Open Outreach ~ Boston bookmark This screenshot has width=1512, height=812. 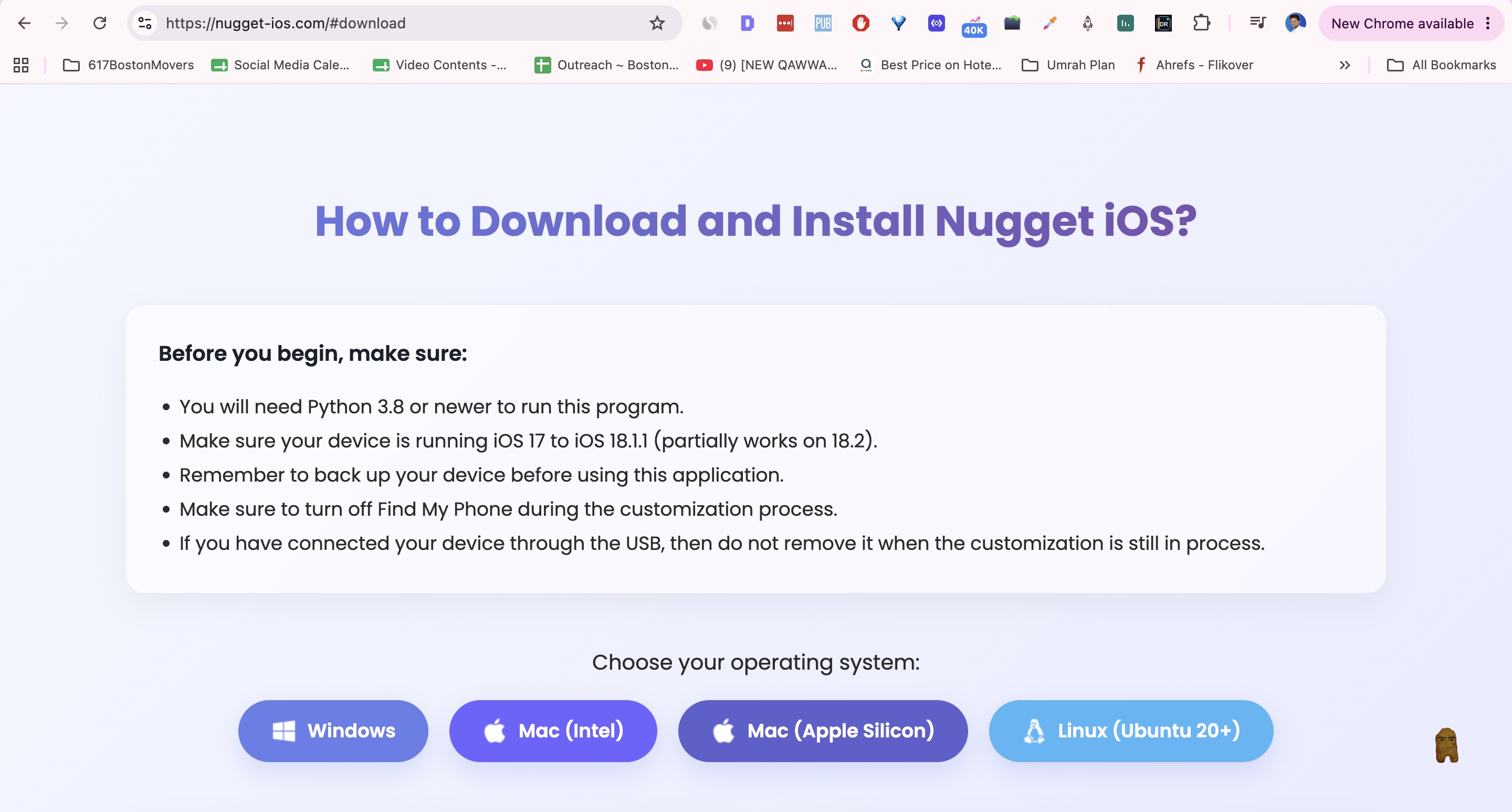point(606,65)
